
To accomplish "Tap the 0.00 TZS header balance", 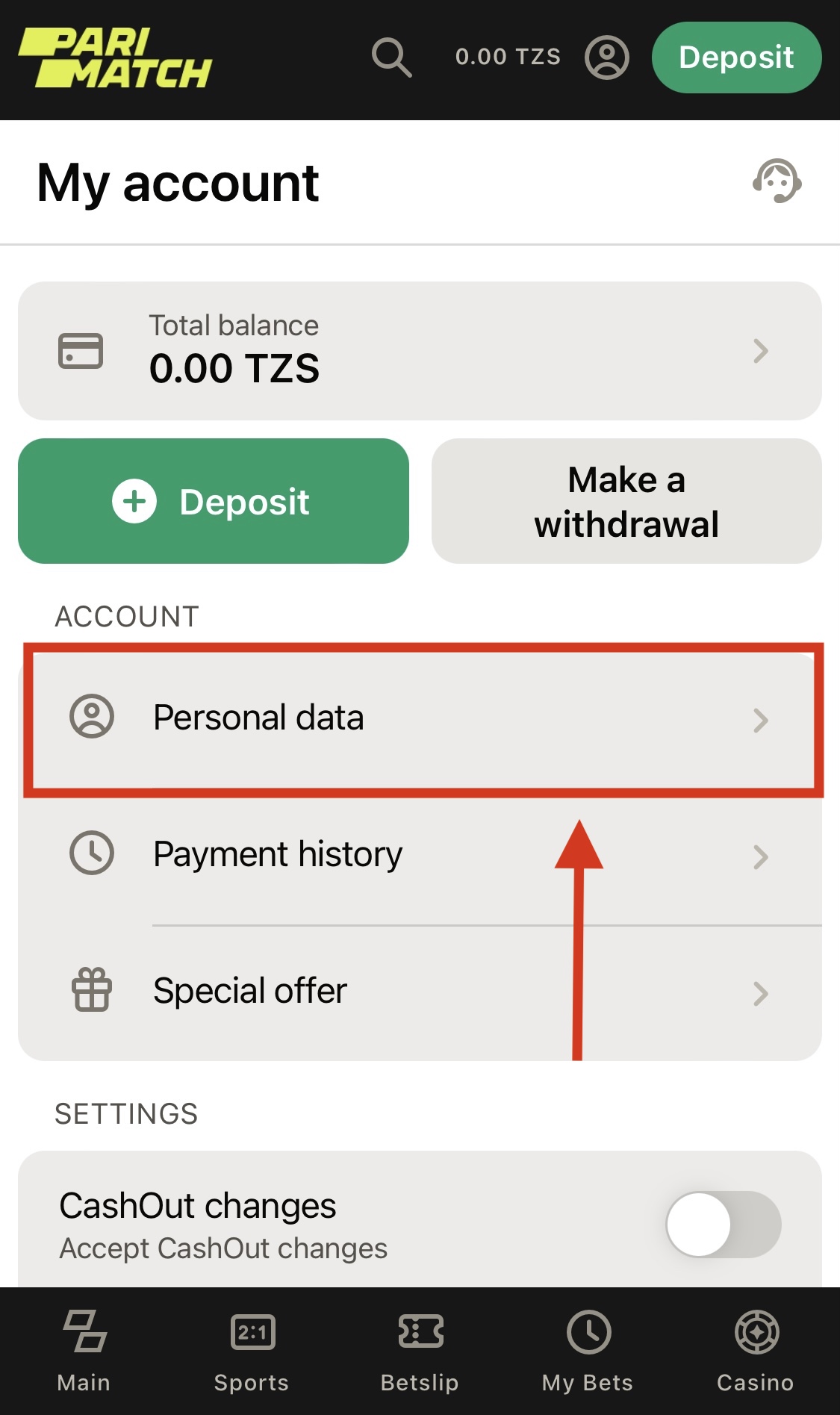I will point(508,57).
